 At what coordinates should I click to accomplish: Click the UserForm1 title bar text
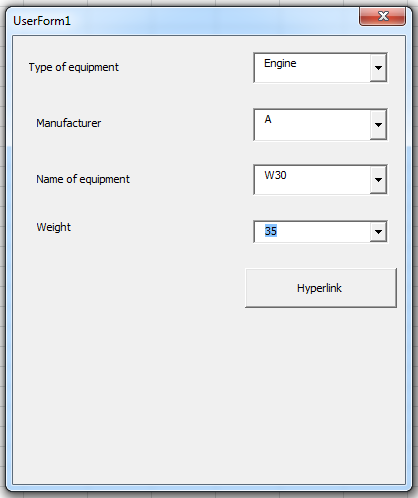click(42, 21)
